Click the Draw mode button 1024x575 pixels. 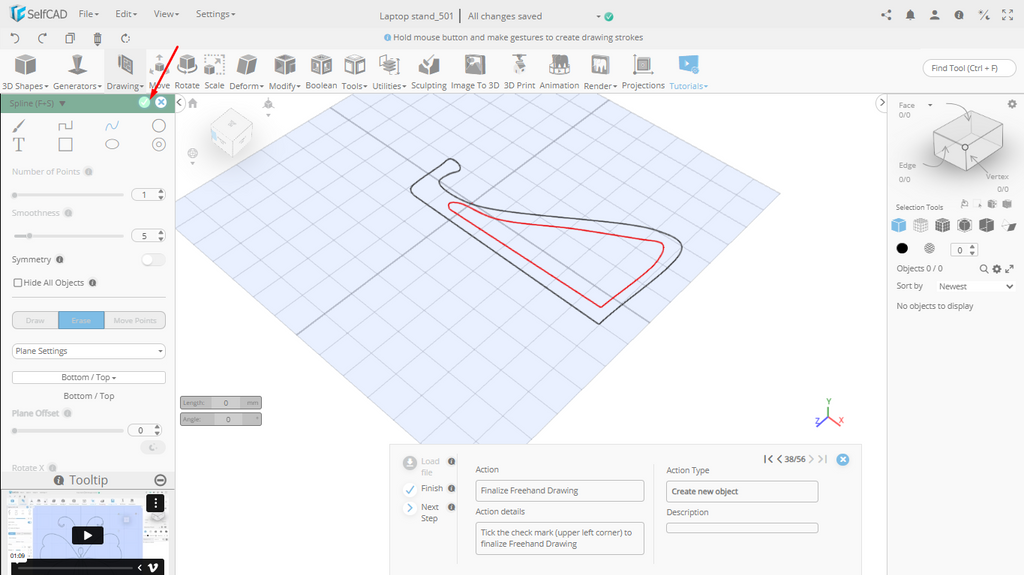35,321
